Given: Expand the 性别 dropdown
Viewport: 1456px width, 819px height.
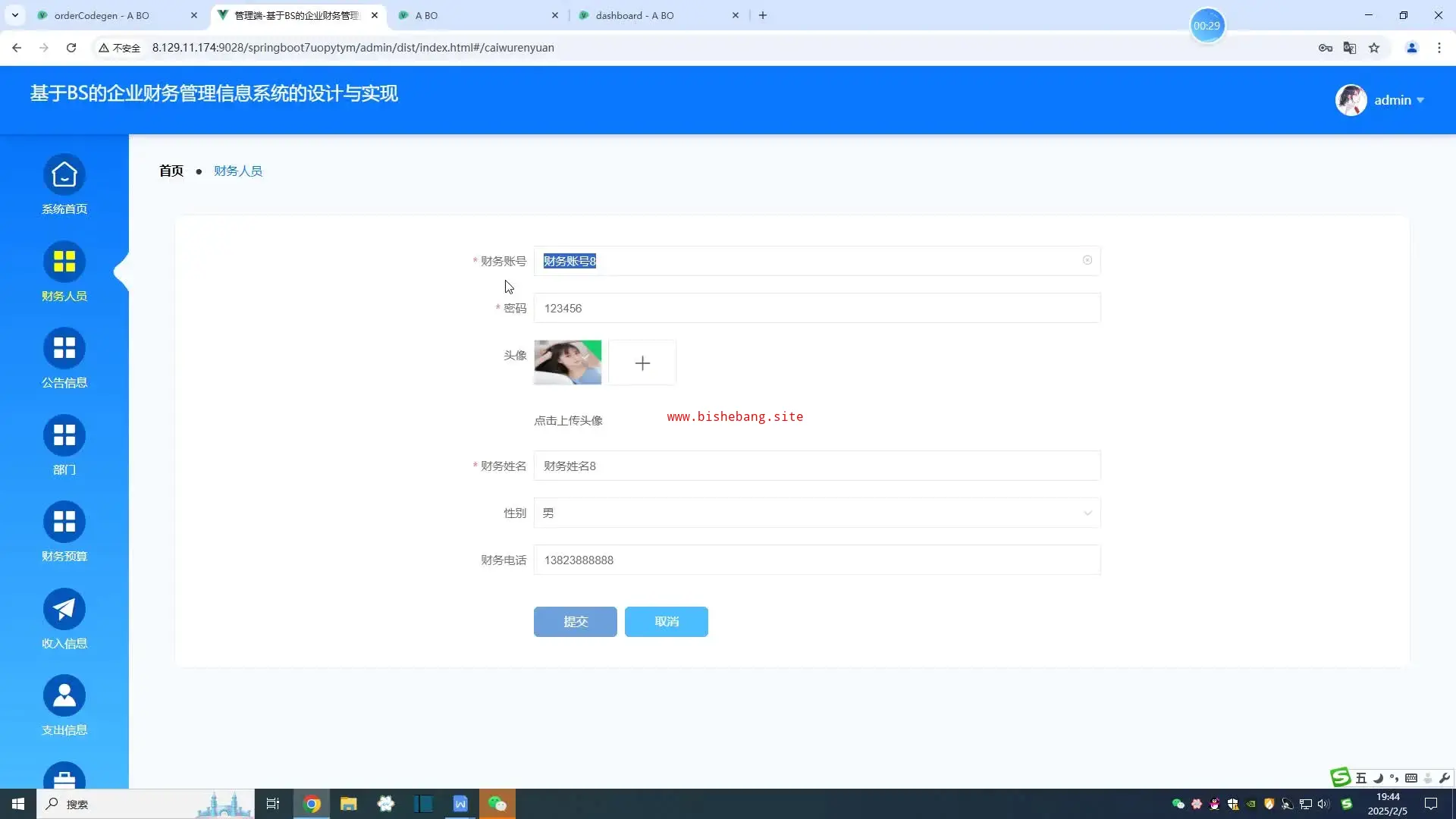Looking at the screenshot, I should [817, 513].
